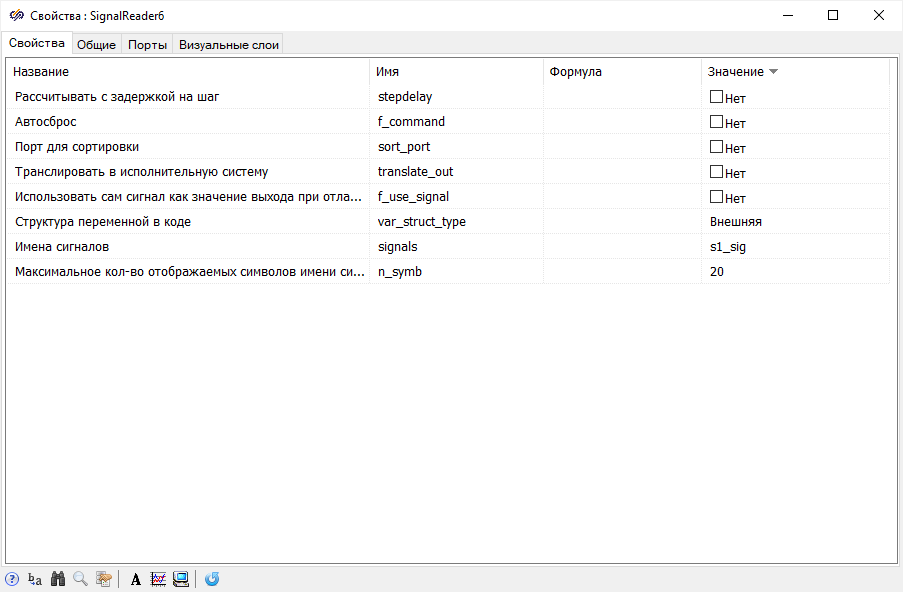Check the translate_out checkbox

tap(716, 172)
